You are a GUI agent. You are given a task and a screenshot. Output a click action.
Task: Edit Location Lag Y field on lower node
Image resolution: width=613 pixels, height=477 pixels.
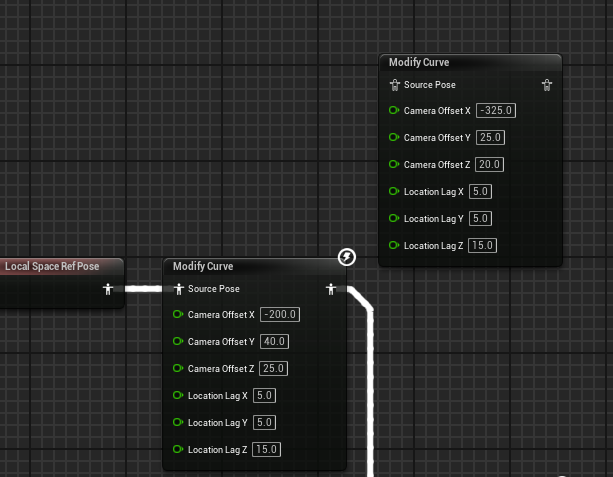coord(265,422)
